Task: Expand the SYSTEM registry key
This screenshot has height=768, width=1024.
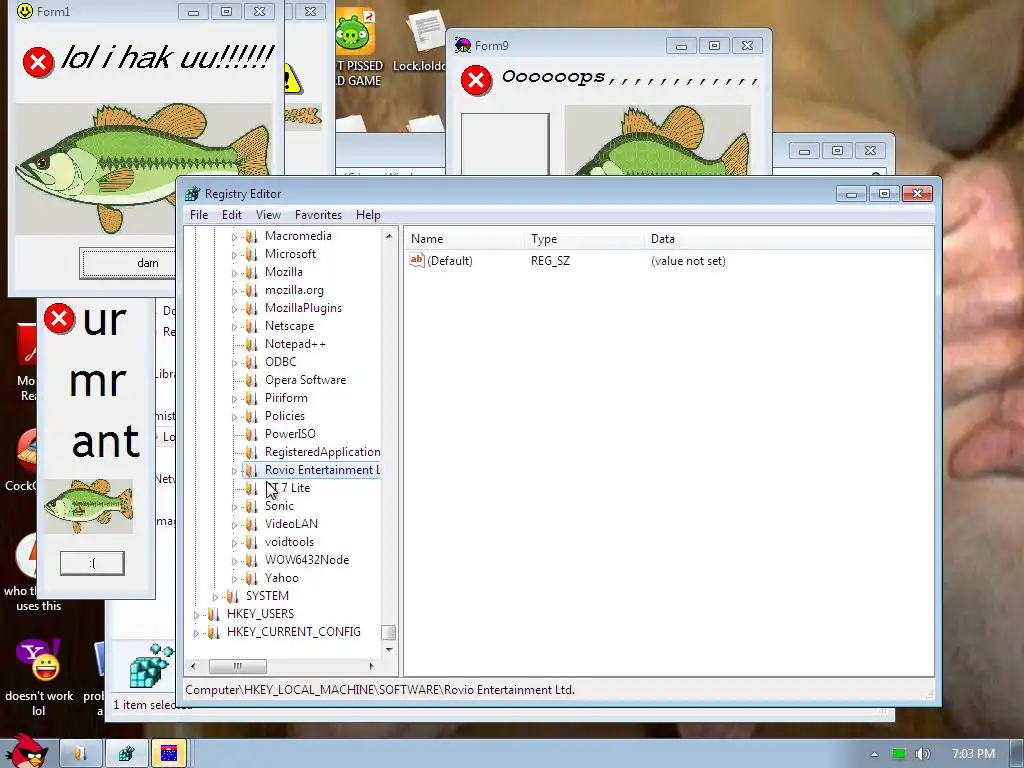Action: pyautogui.click(x=215, y=597)
